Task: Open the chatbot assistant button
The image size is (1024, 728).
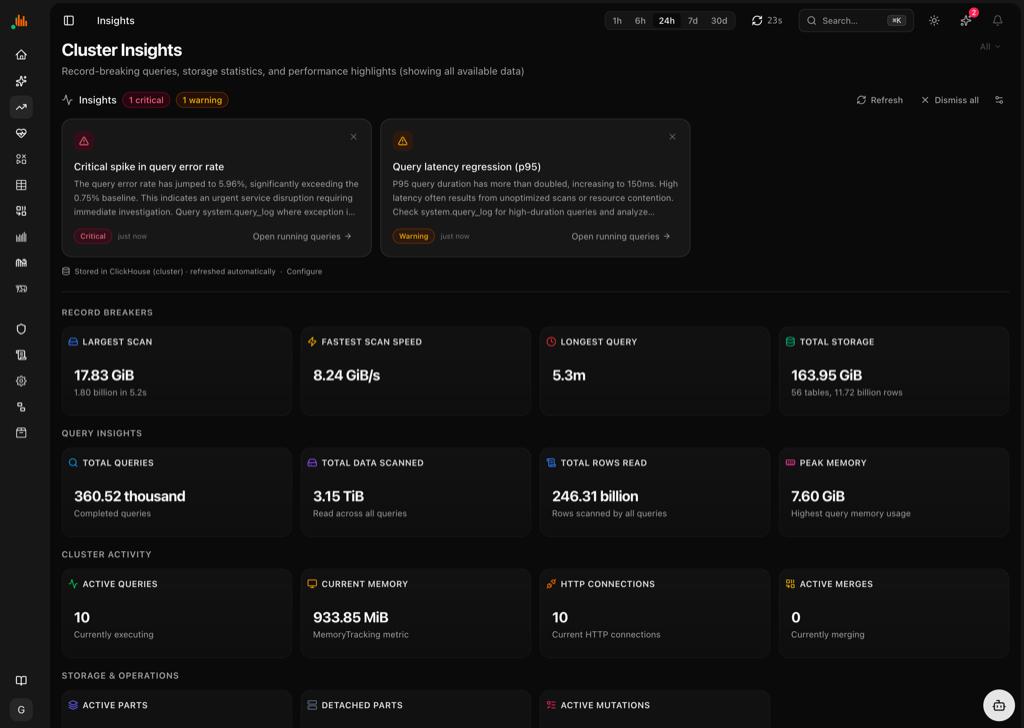Action: coord(999,705)
